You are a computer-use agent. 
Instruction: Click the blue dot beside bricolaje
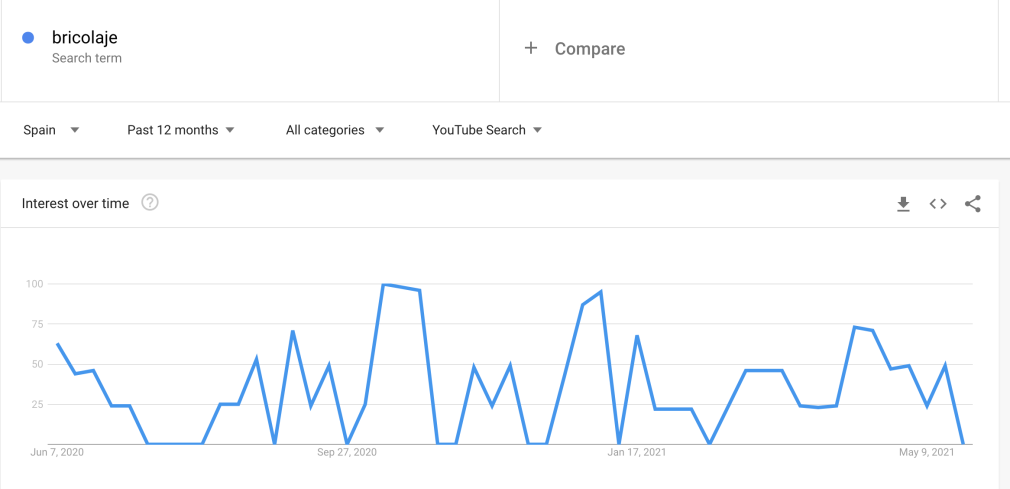28,38
